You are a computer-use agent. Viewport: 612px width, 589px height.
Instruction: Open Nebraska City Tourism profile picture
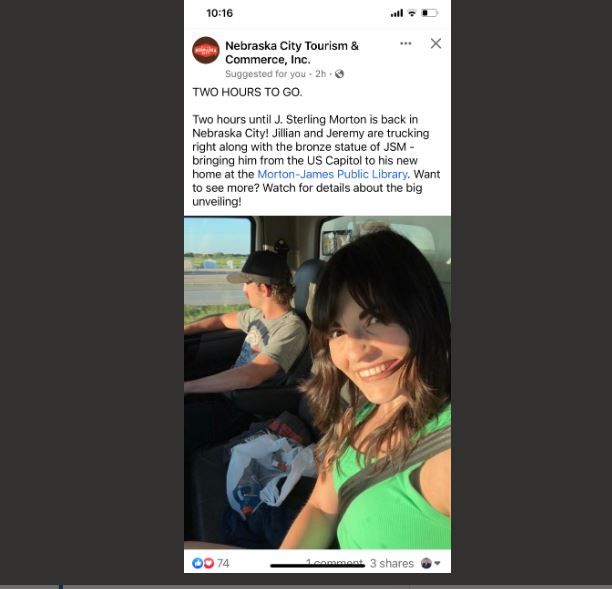206,50
